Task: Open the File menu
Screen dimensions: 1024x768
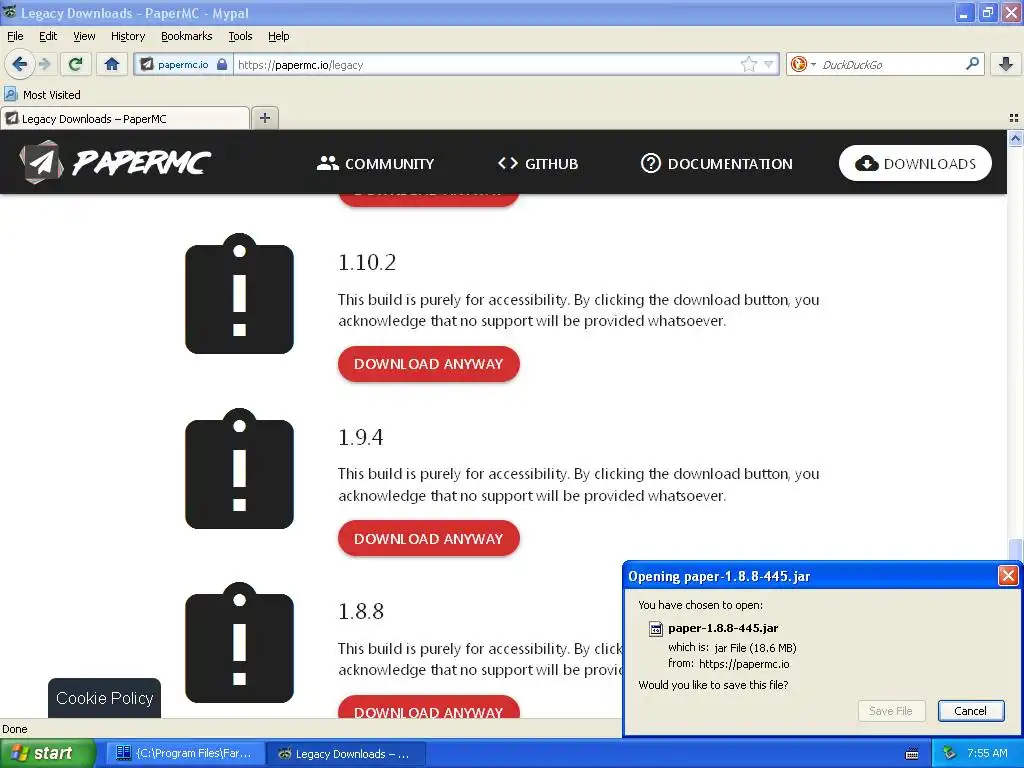Action: [x=15, y=36]
